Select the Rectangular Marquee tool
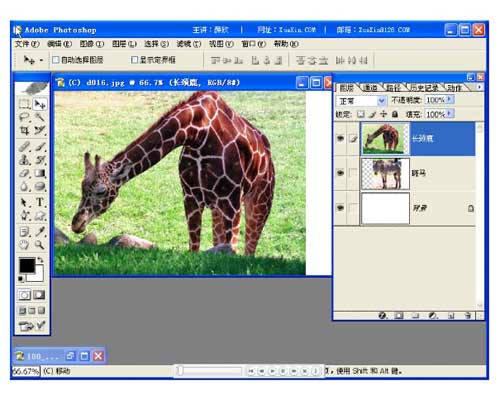Image resolution: width=500 pixels, height=400 pixels. click(x=25, y=104)
